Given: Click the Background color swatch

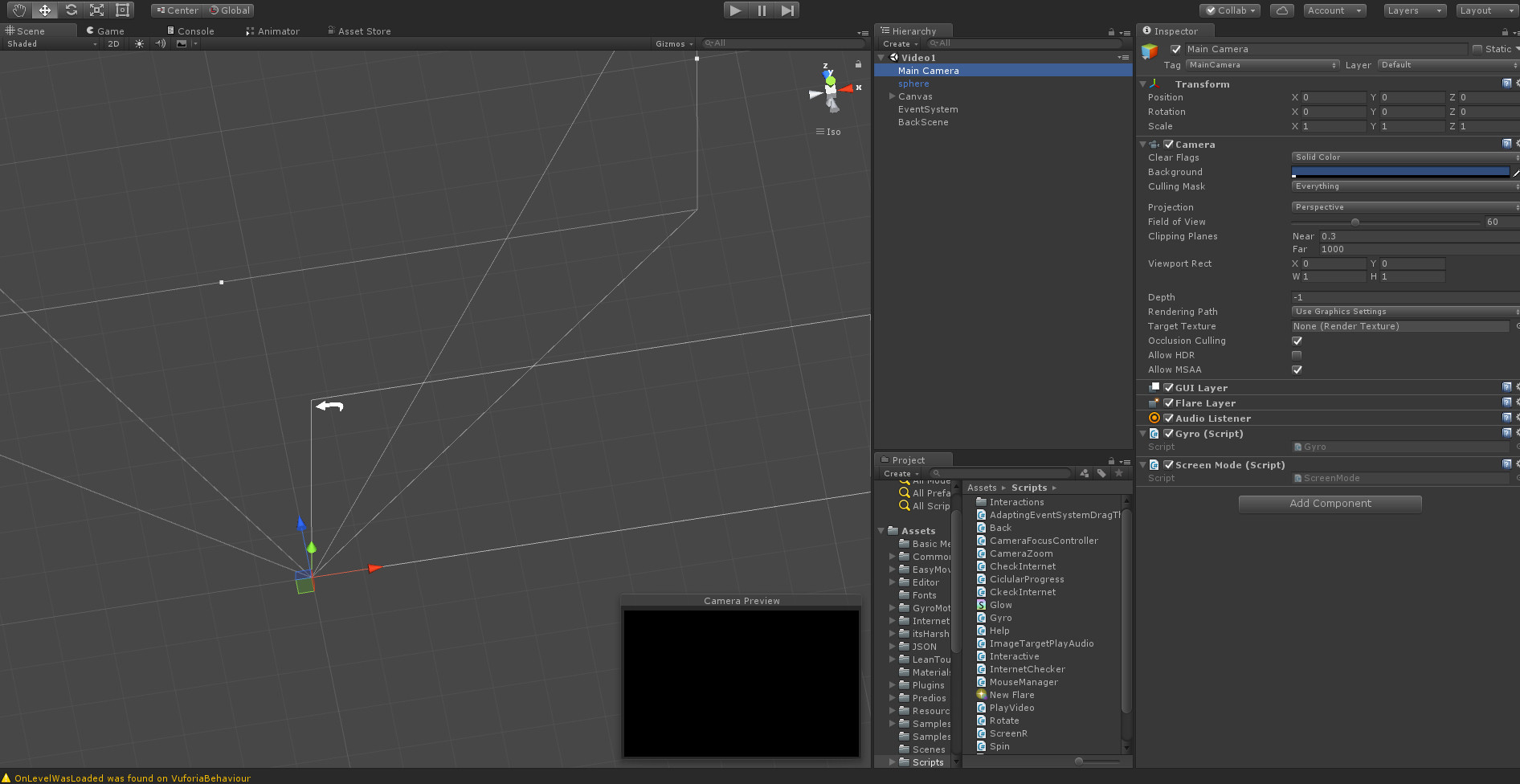Looking at the screenshot, I should [x=1400, y=172].
